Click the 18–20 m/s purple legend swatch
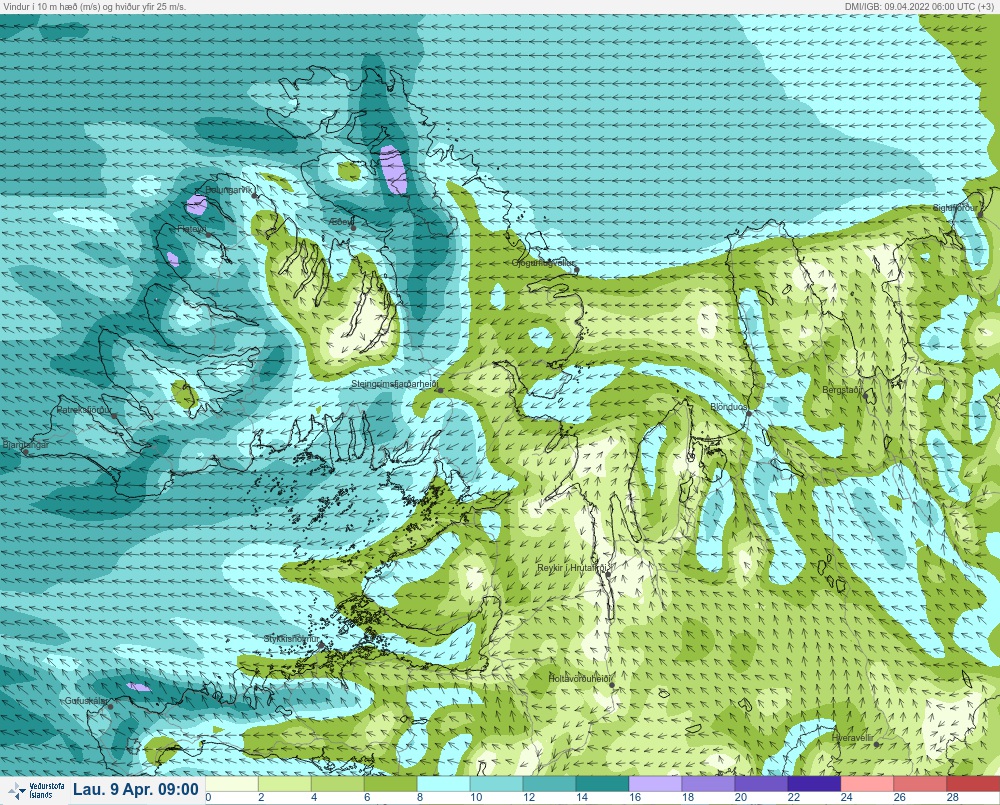 (708, 783)
